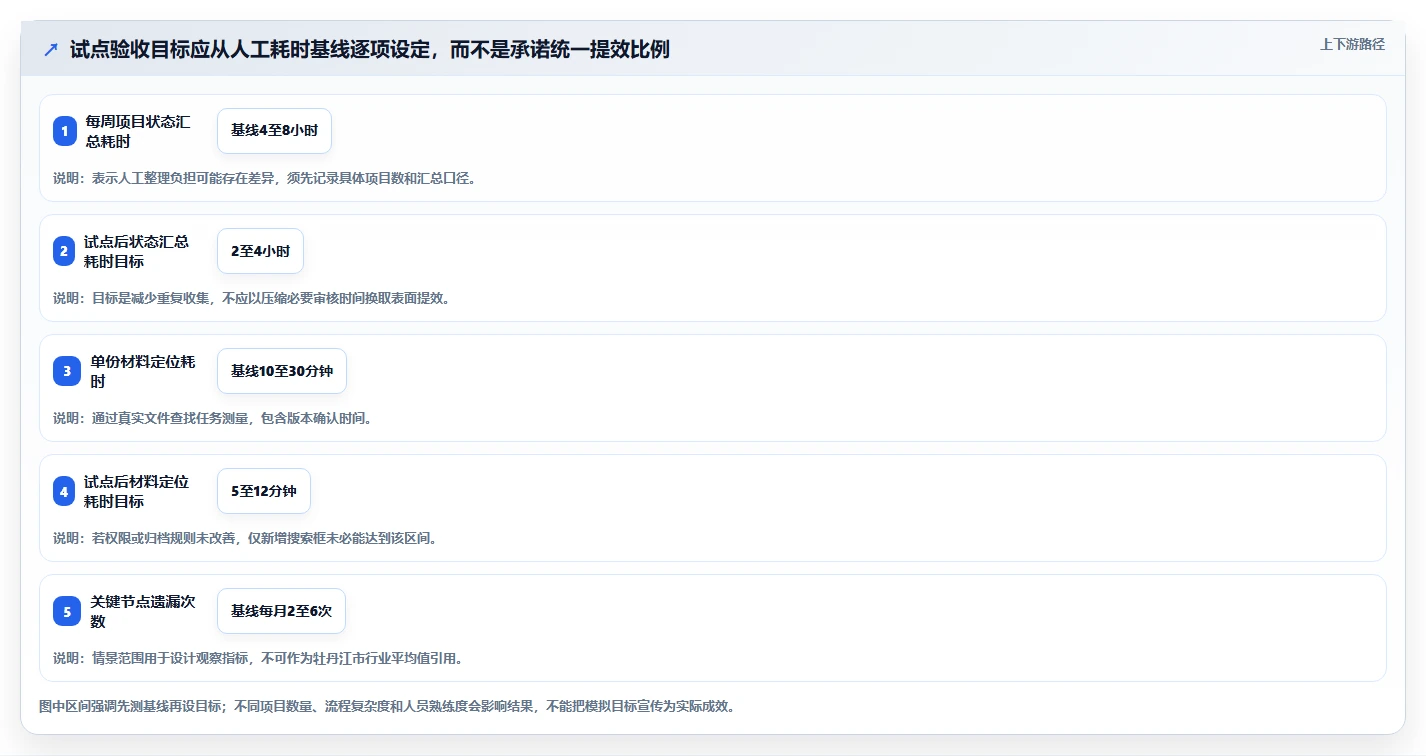The width and height of the screenshot is (1426, 756).
Task: Click the note about 权限或归档规则
Action: click(x=245, y=538)
